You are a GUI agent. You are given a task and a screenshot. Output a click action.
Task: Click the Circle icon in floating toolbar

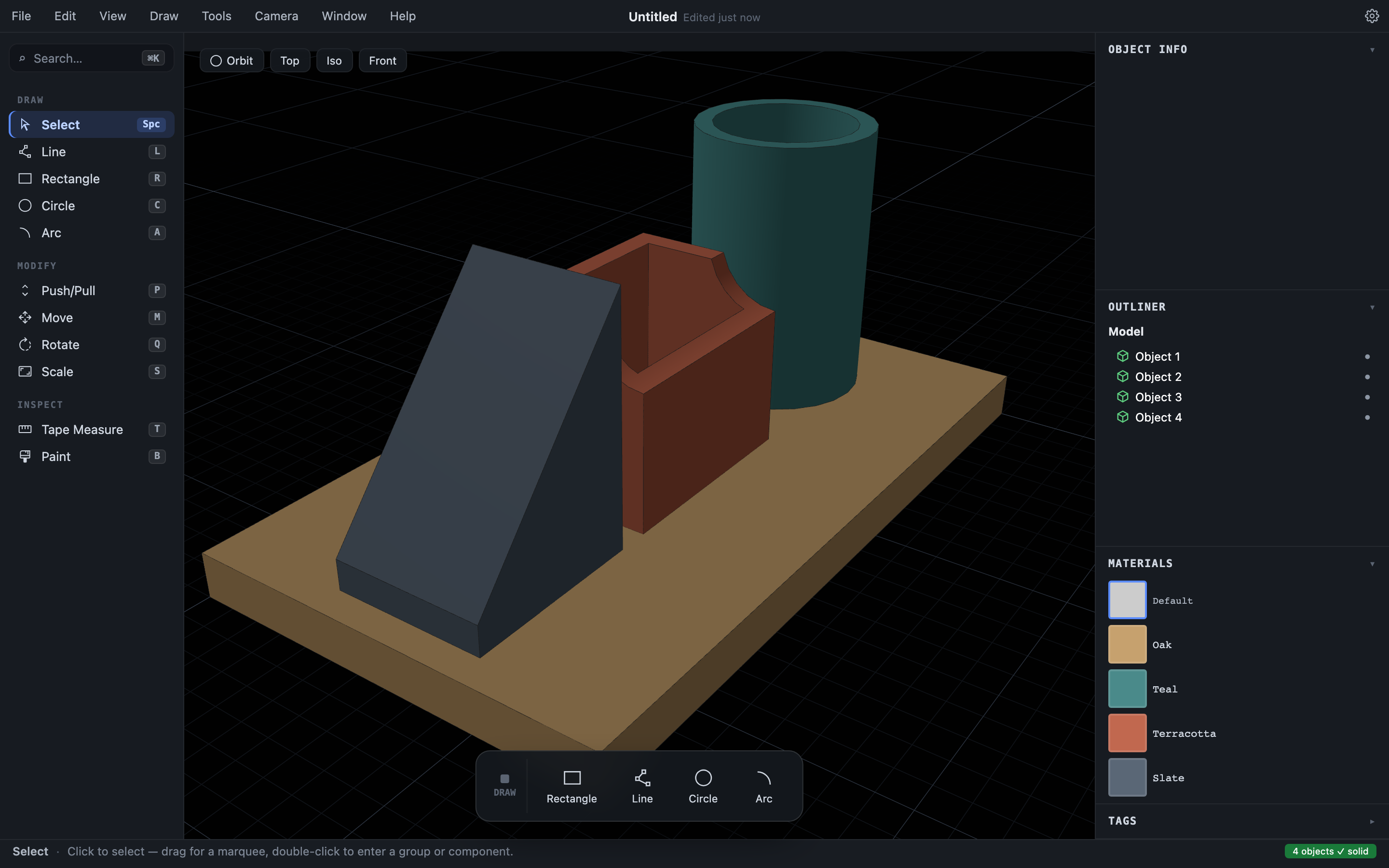tap(703, 778)
